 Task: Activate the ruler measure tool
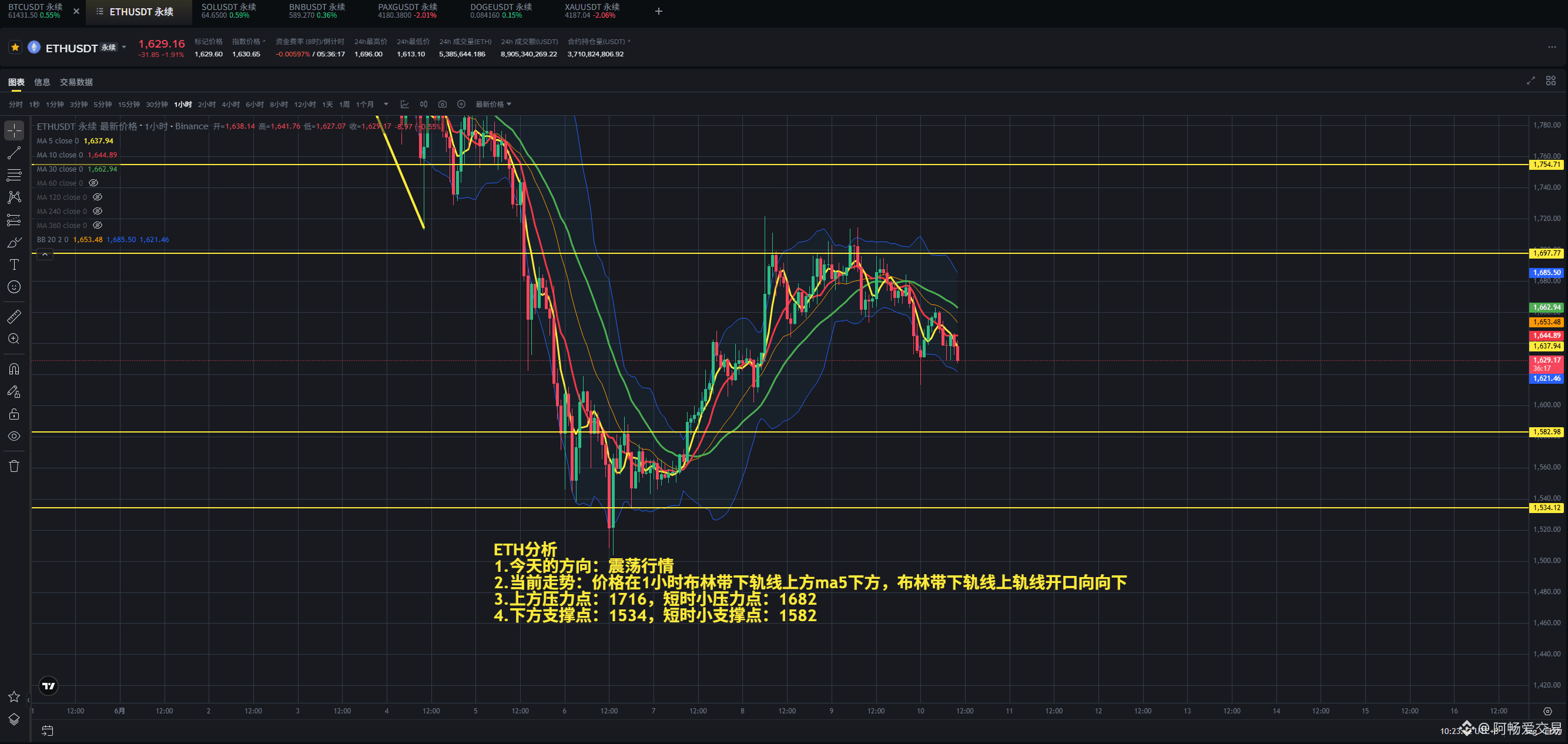click(14, 317)
